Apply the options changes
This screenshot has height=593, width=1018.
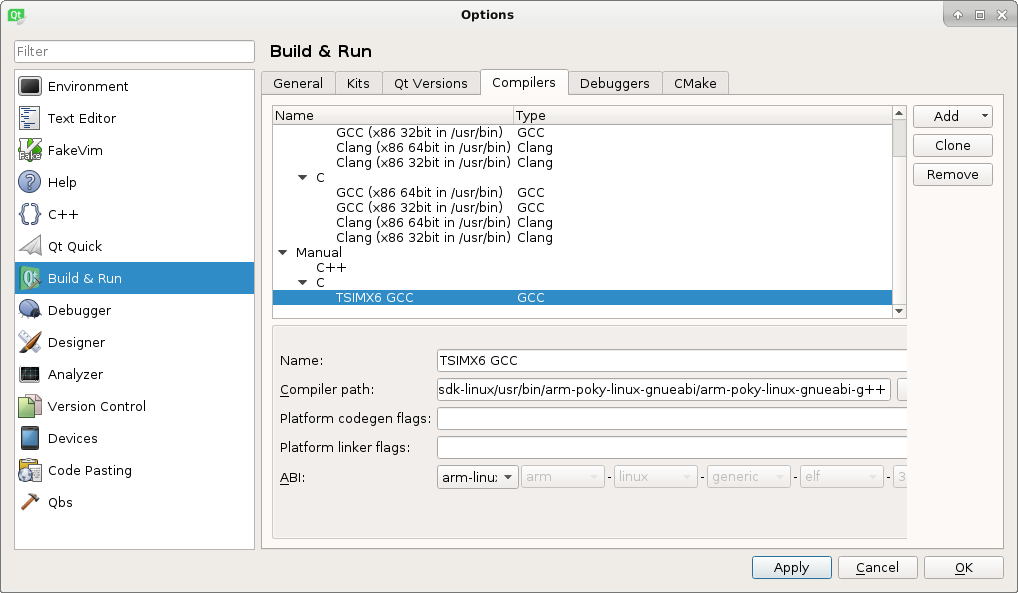(791, 568)
